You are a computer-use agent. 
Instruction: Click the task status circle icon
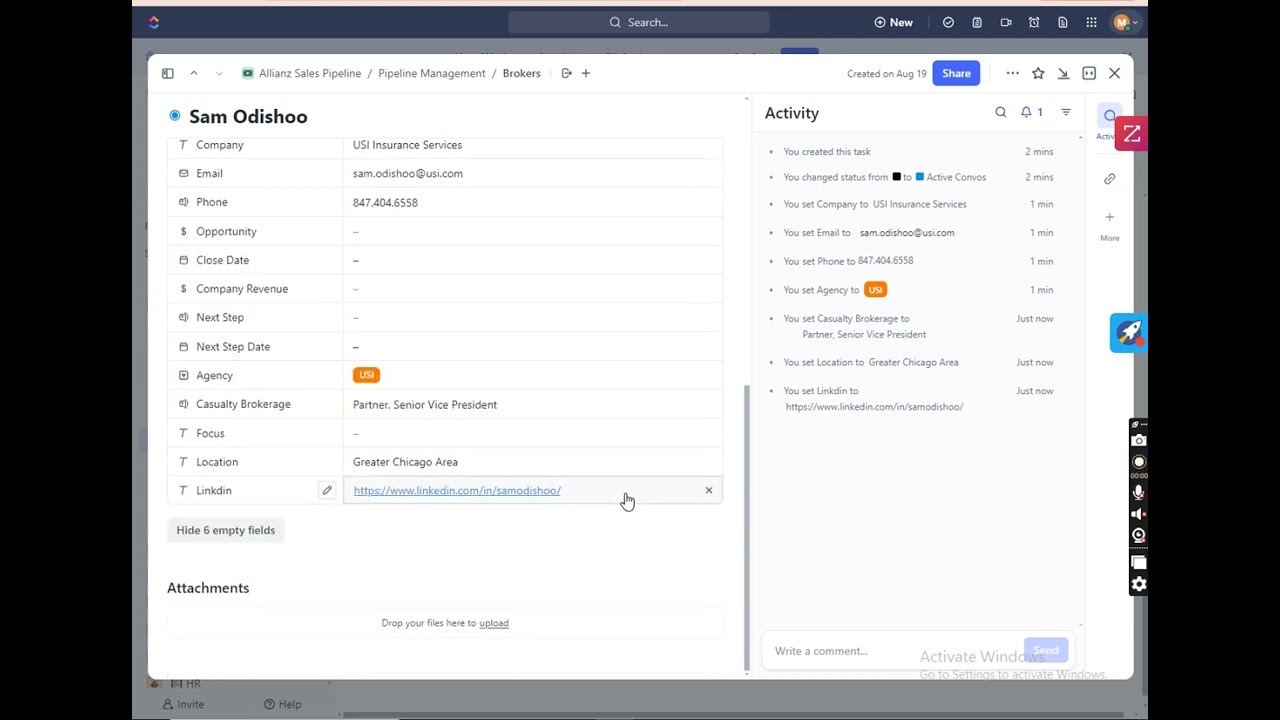point(175,116)
